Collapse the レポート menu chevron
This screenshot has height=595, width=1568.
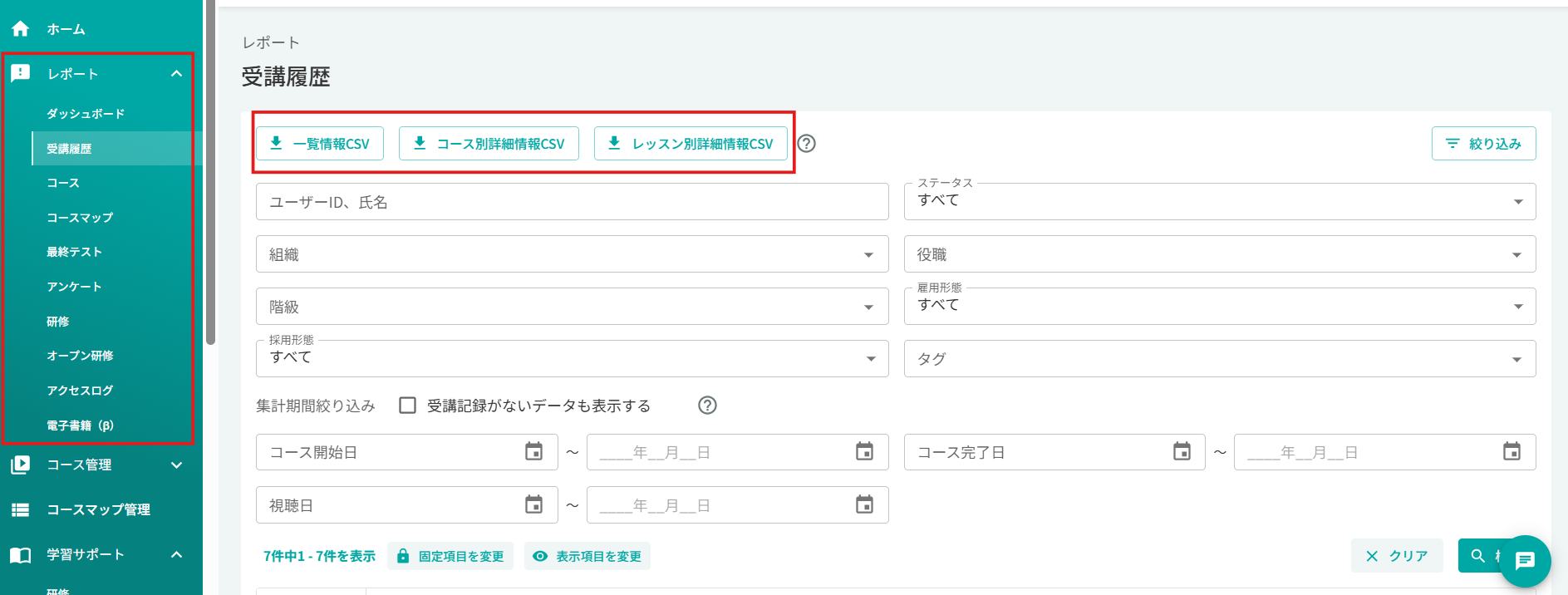pyautogui.click(x=176, y=74)
